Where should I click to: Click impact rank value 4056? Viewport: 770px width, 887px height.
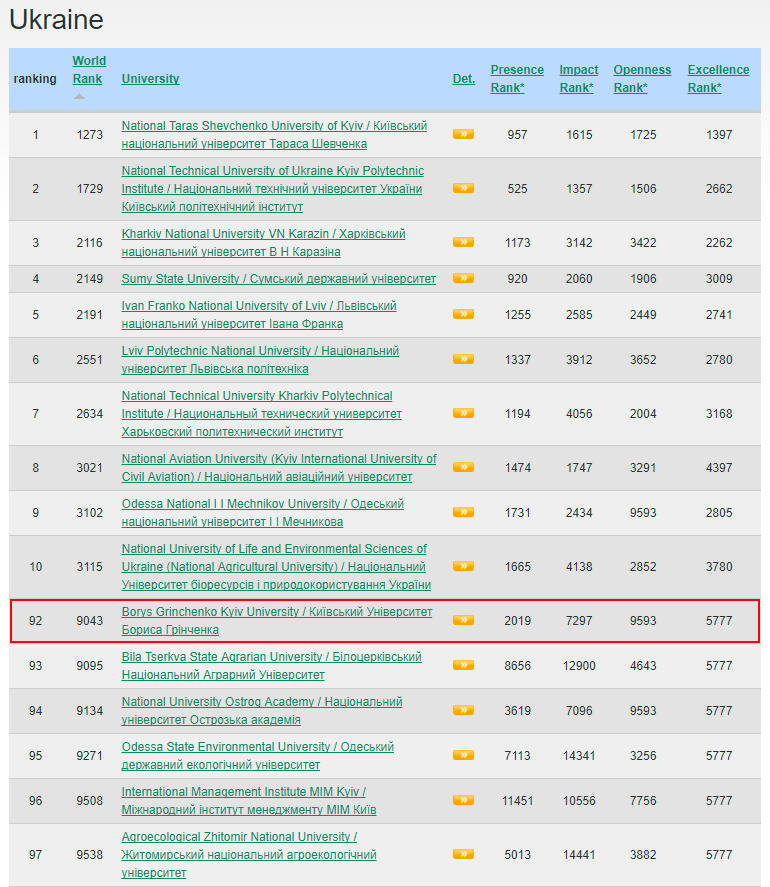(579, 414)
